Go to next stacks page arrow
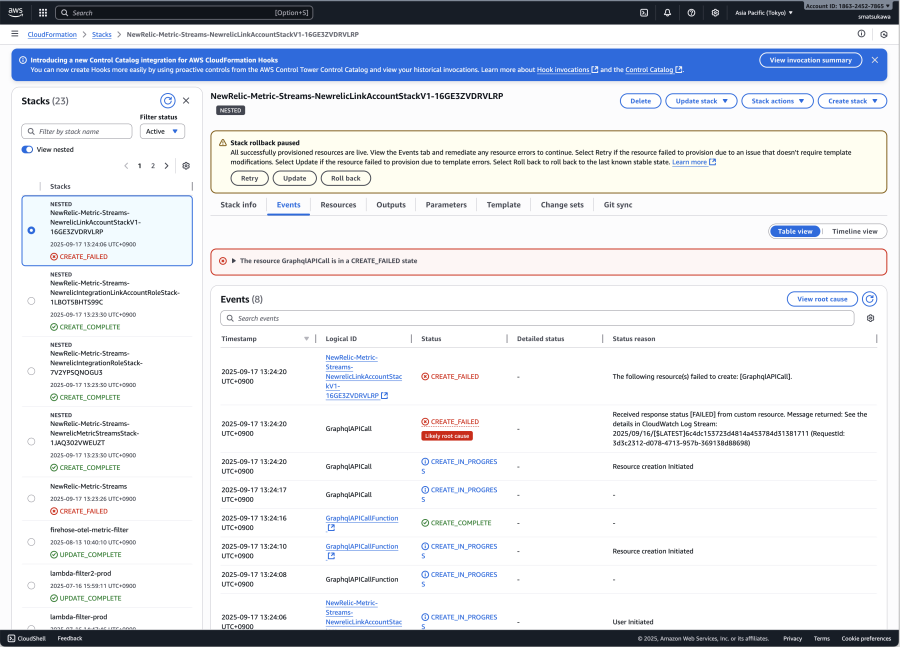900x647 pixels. pyautogui.click(x=166, y=166)
